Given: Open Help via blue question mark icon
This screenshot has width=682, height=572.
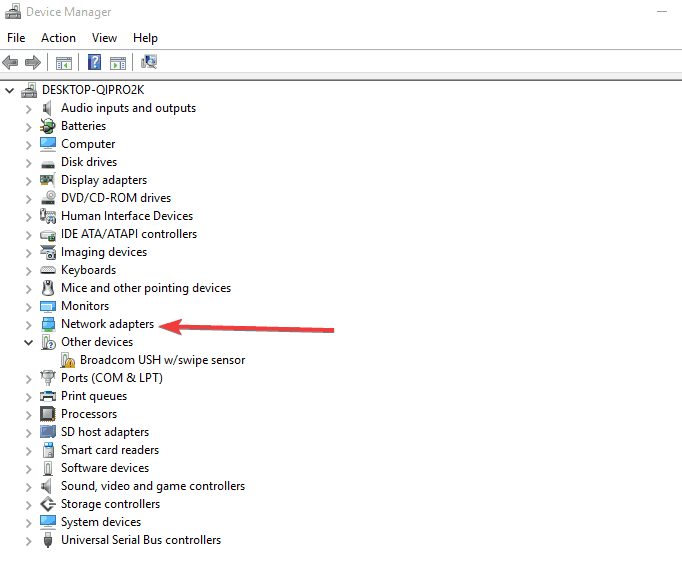Looking at the screenshot, I should (x=94, y=62).
